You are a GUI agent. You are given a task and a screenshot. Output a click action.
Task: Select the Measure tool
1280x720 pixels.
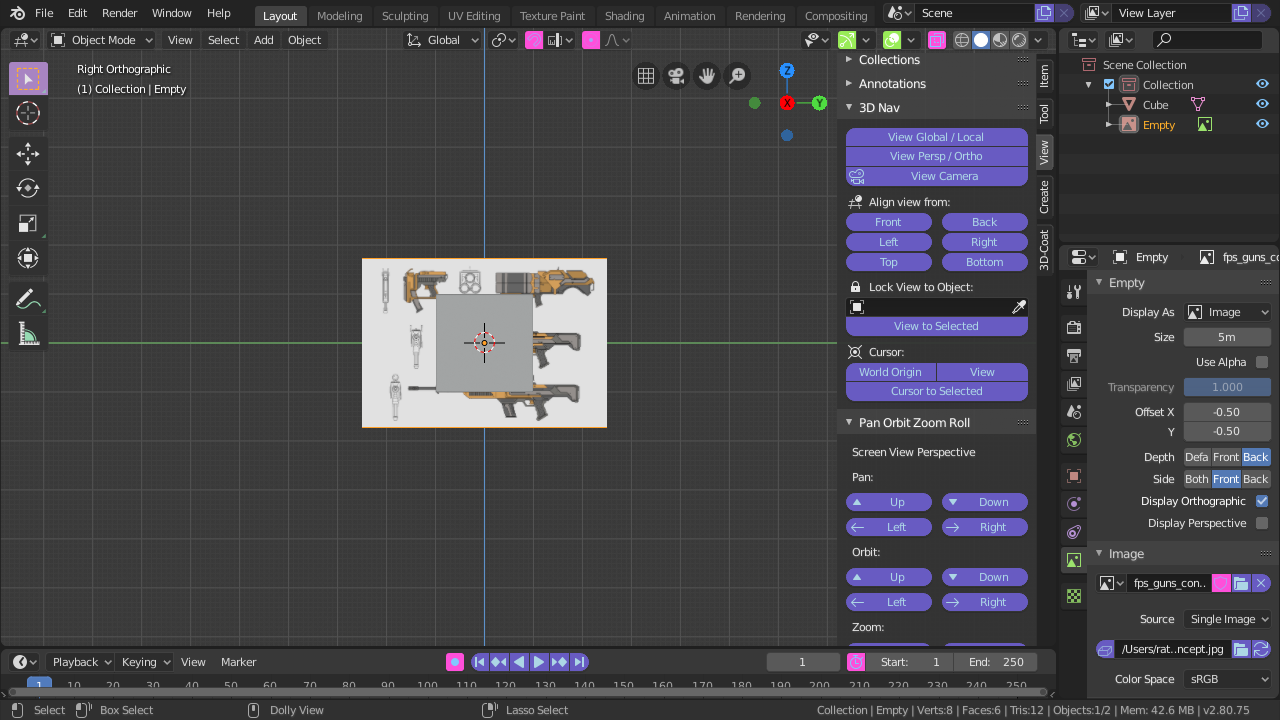28,333
